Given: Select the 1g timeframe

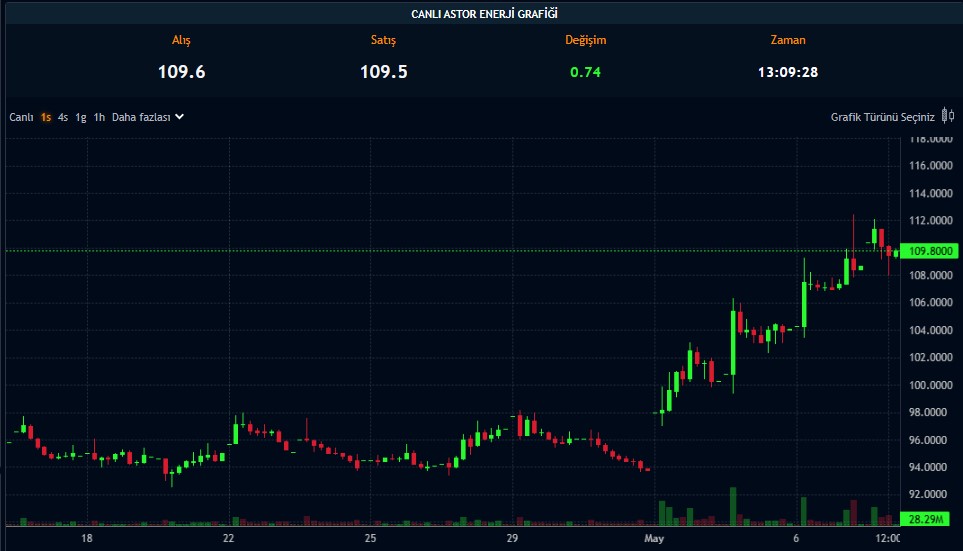Looking at the screenshot, I should [81, 117].
